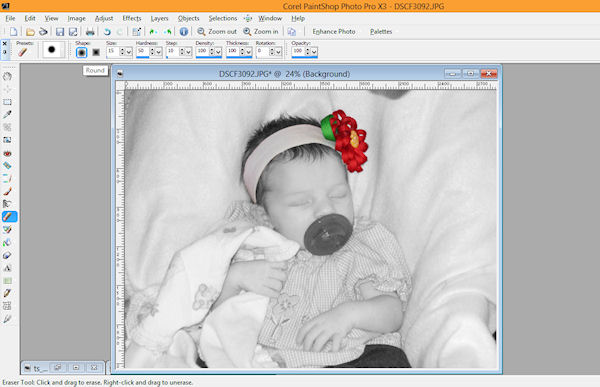The image size is (600, 387).
Task: Pick the Dropper tool
Action: pos(7,114)
